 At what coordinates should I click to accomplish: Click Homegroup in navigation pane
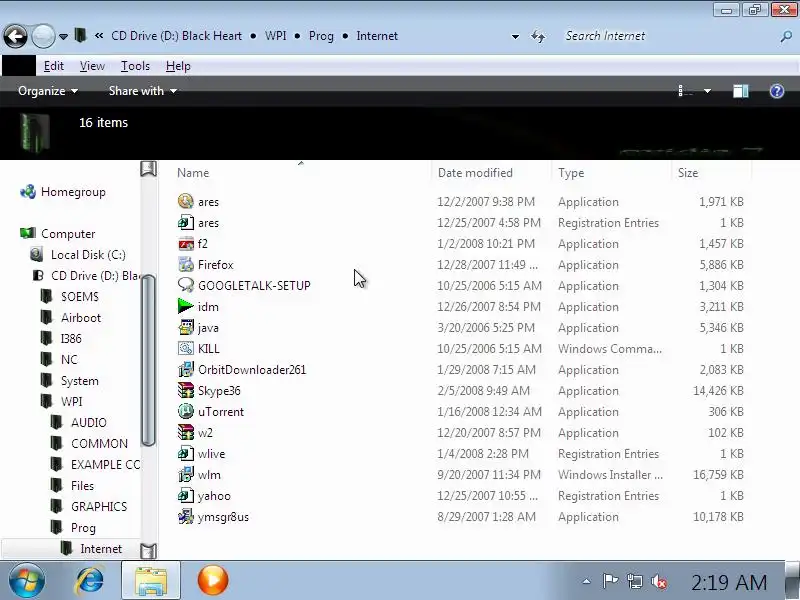(73, 192)
